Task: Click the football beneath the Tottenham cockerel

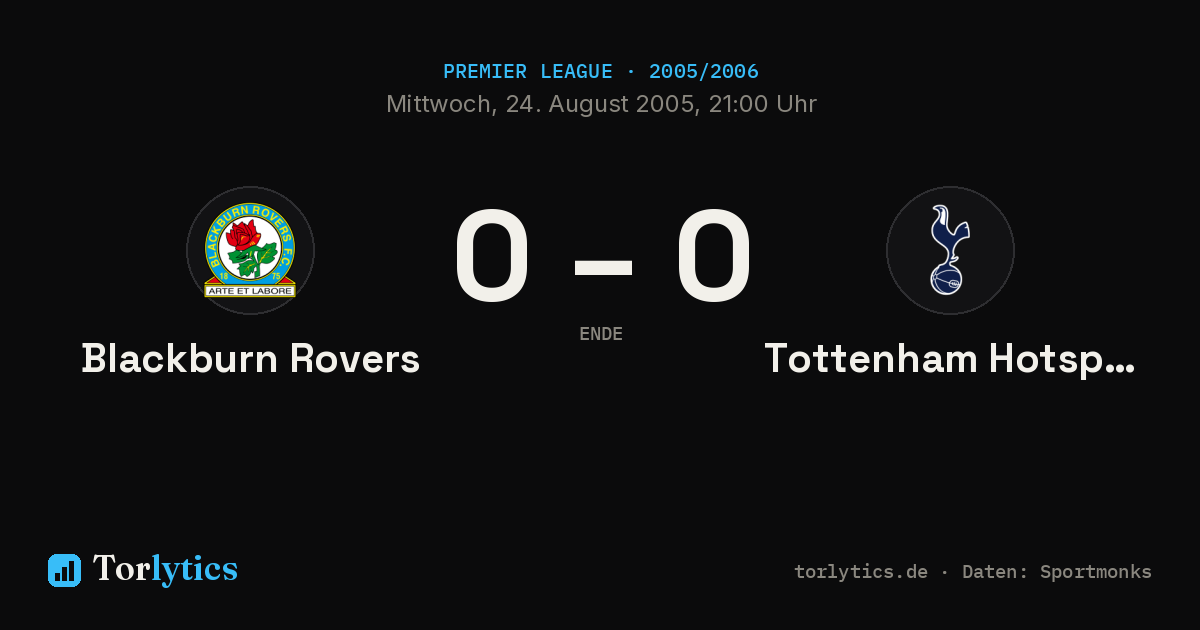Action: pyautogui.click(x=946, y=278)
